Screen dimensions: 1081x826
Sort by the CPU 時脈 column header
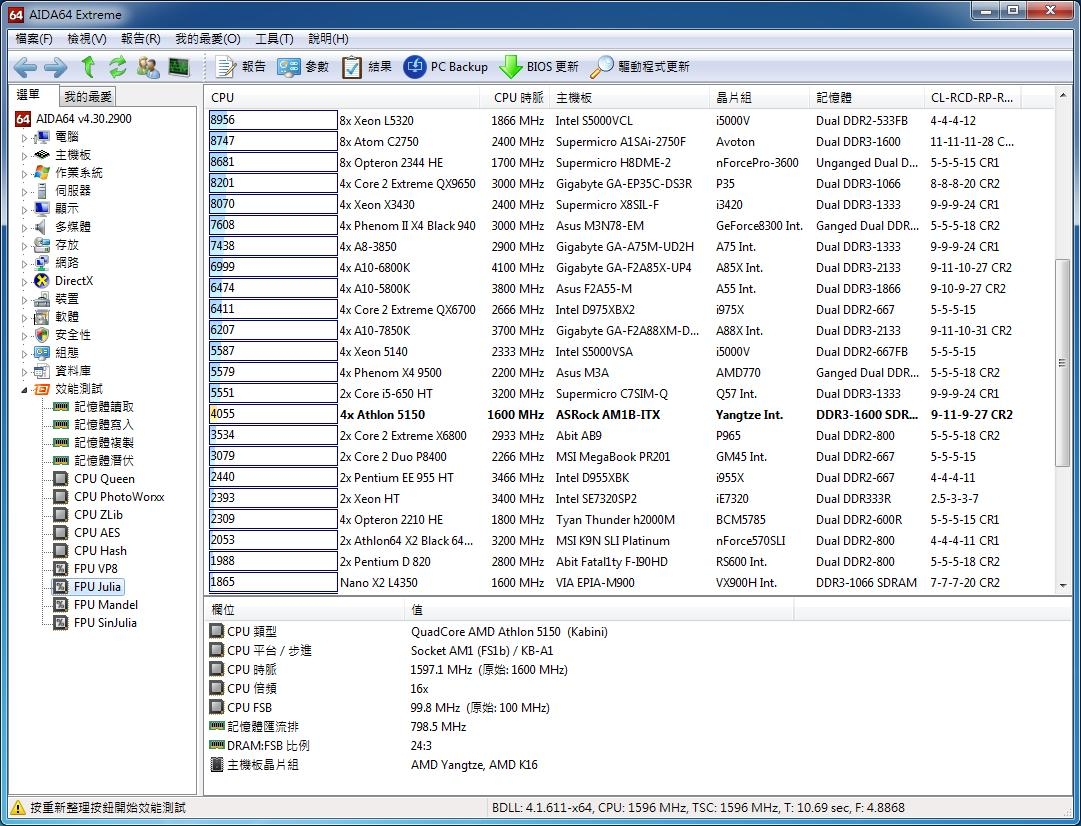pos(514,98)
